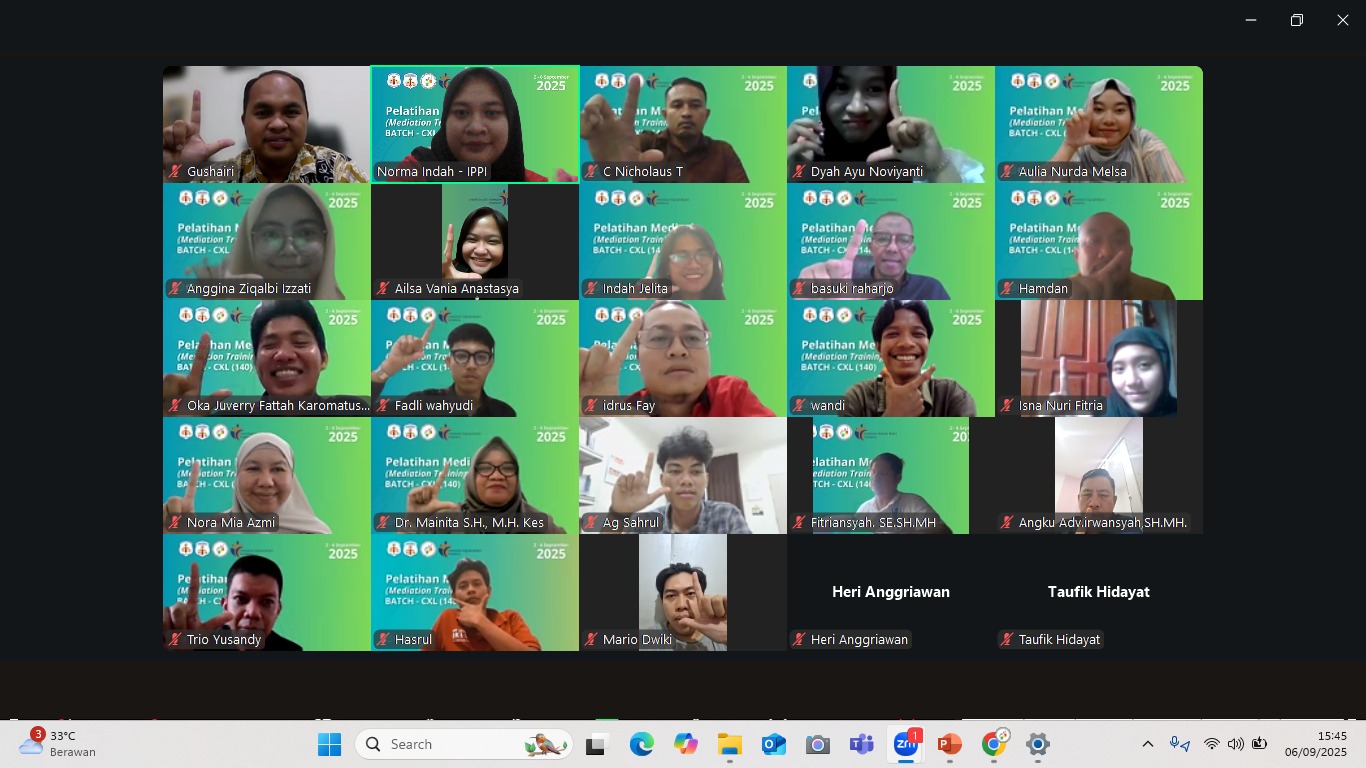The height and width of the screenshot is (768, 1366).
Task: Click the muted mic icon next to Taufik Hidayat
Action: tap(1008, 640)
